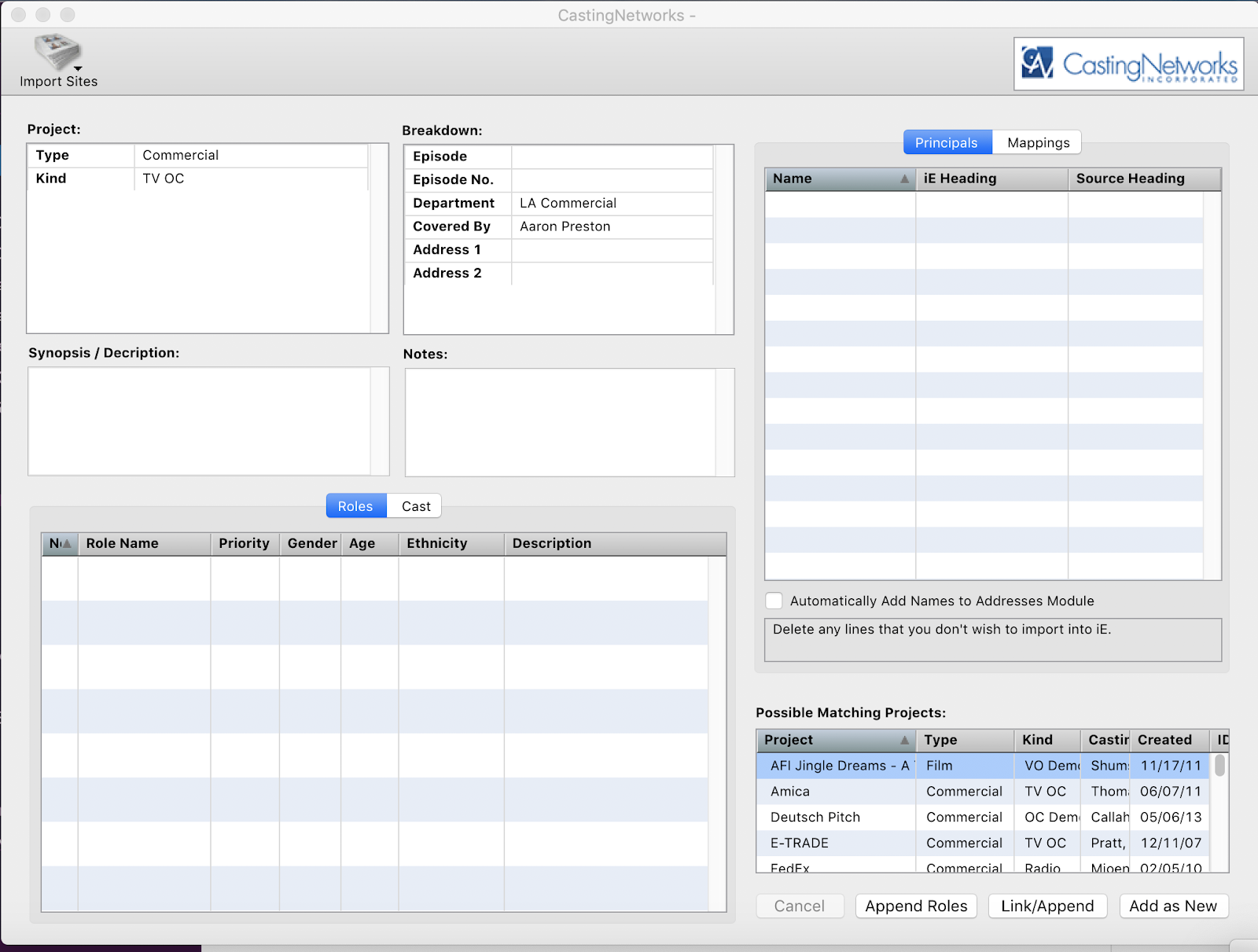Screen dimensions: 1258x952
Task: Sort matching projects by Project column
Action: pos(834,740)
